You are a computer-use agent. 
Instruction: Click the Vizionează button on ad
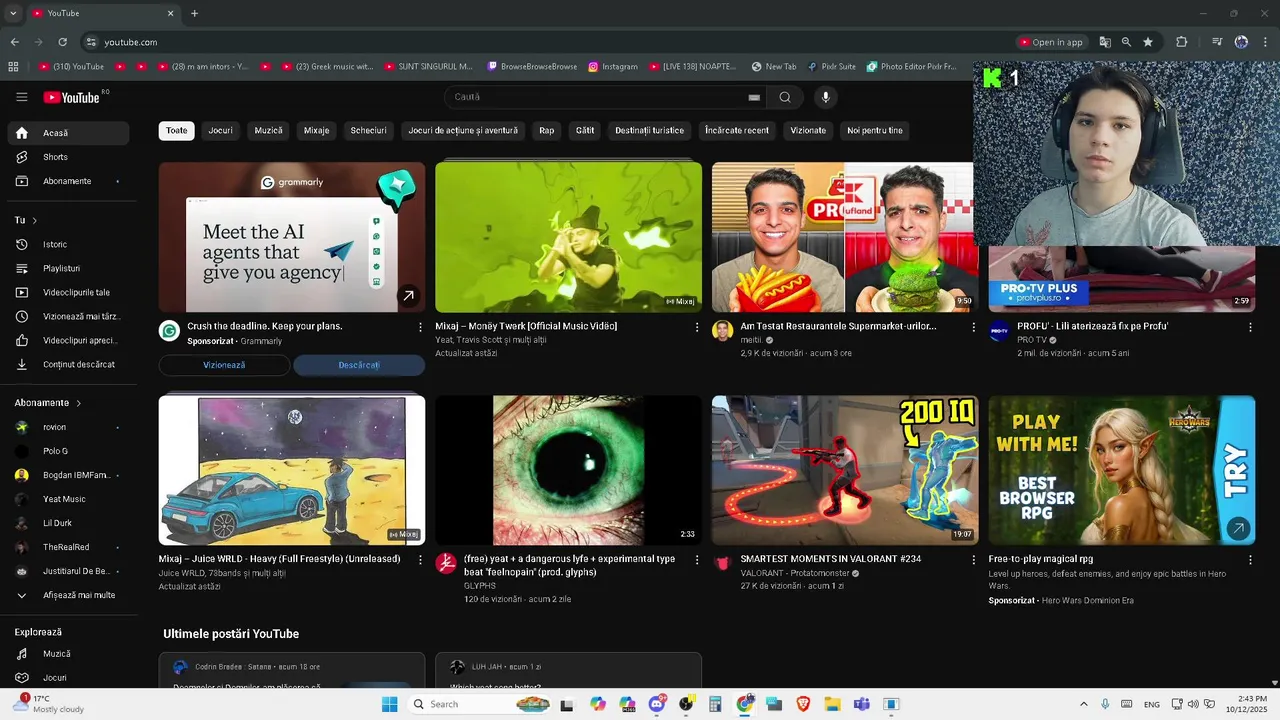click(x=224, y=365)
